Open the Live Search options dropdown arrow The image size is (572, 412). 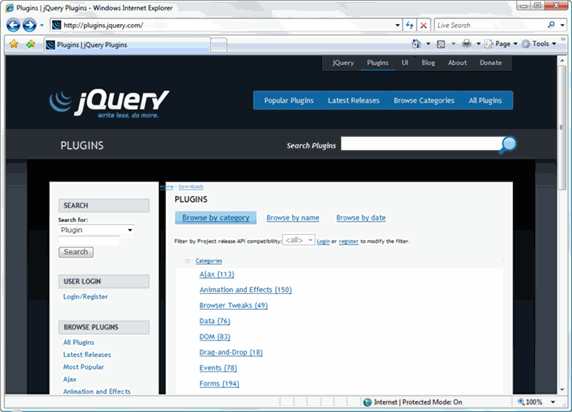(563, 25)
